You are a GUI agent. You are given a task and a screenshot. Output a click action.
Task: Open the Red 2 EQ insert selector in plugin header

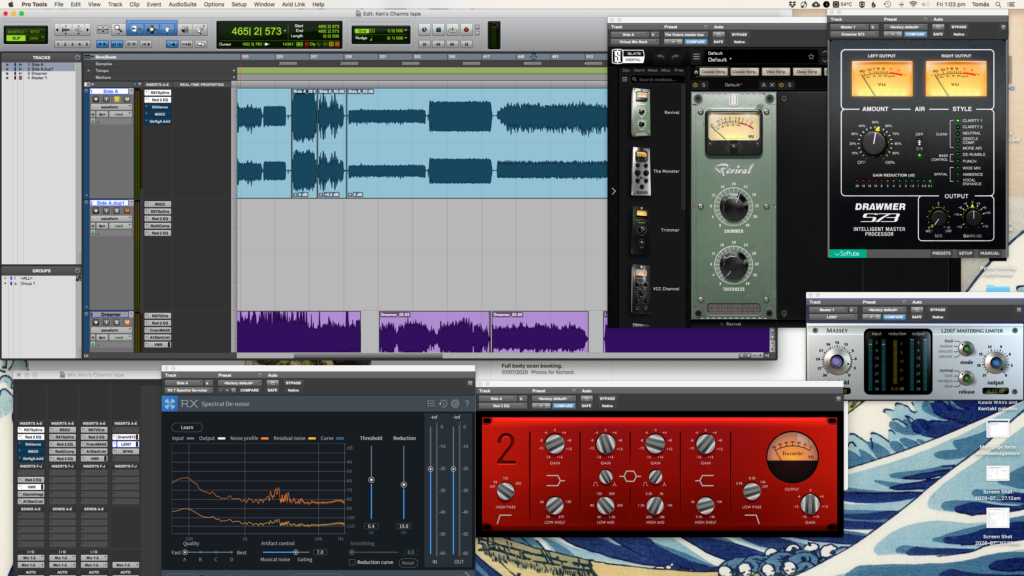(501, 406)
